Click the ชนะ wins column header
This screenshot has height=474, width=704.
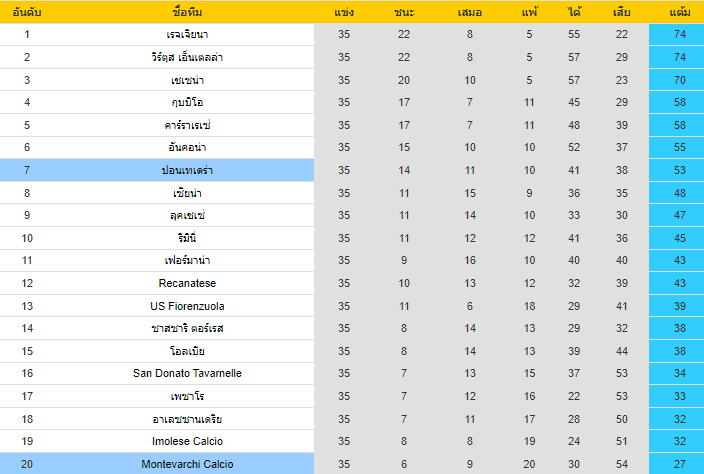(x=404, y=12)
